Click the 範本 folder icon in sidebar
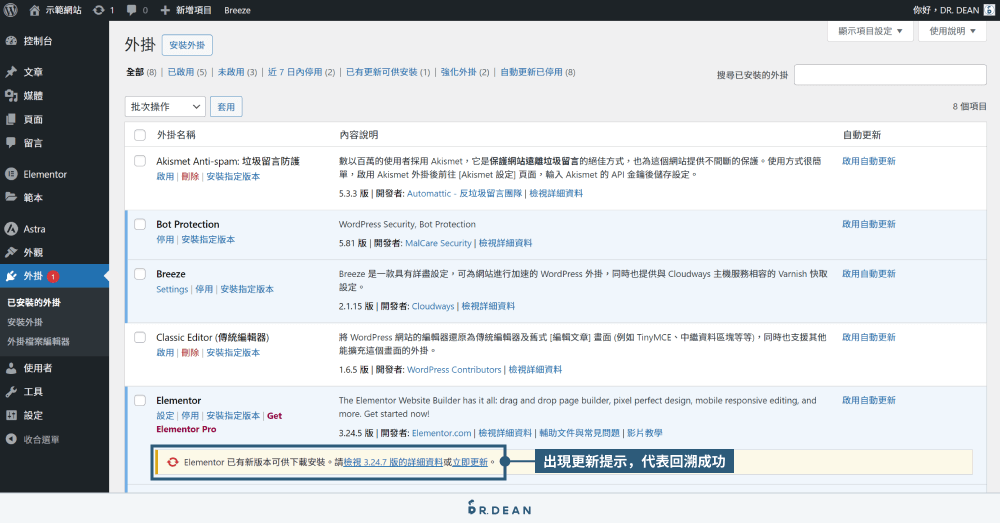Screen dimensions: 1000x523 click(11, 198)
